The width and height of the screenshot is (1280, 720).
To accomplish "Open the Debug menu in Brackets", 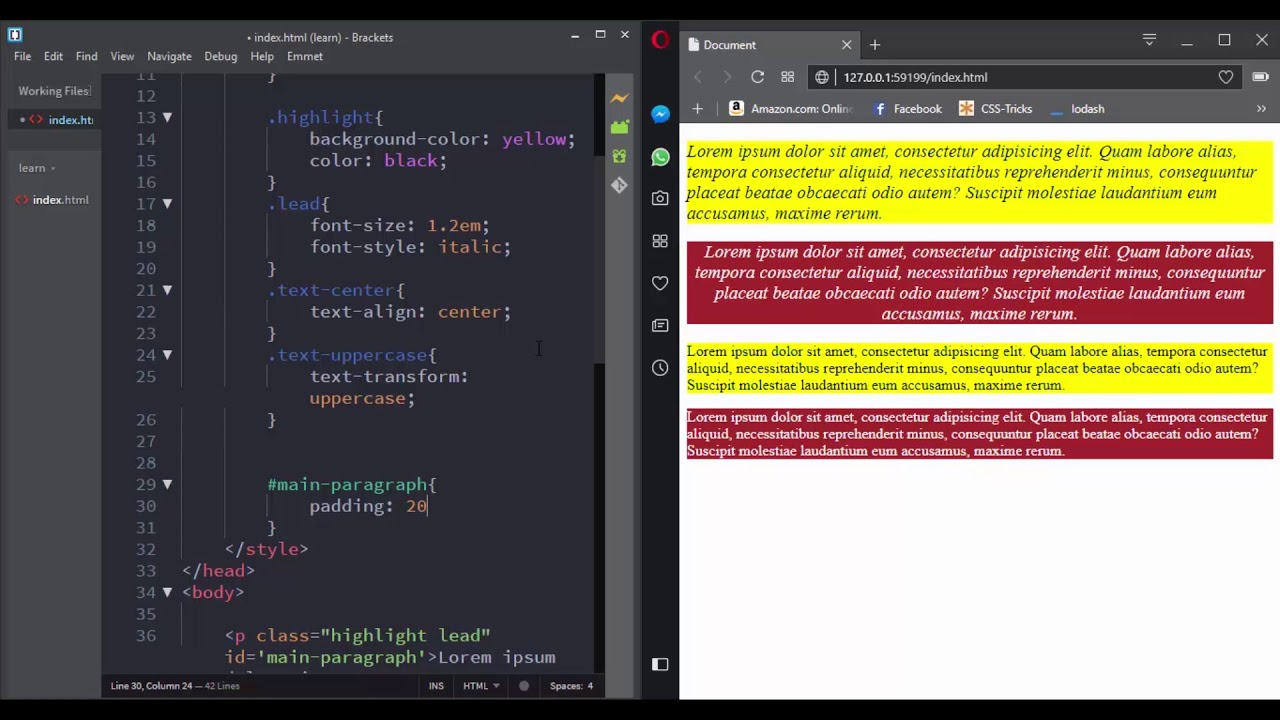I will pyautogui.click(x=220, y=56).
